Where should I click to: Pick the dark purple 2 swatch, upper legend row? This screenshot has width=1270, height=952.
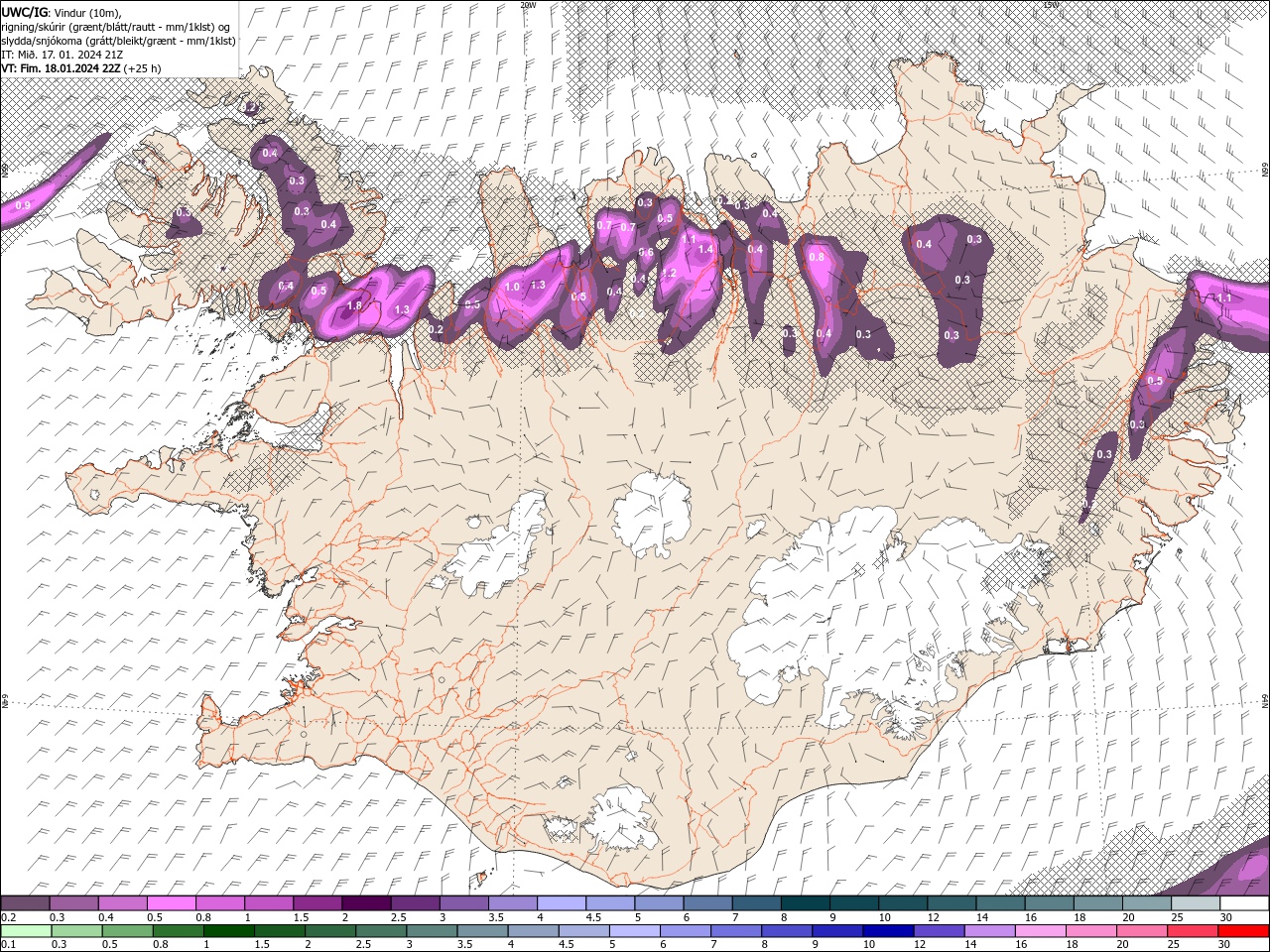click(x=366, y=903)
